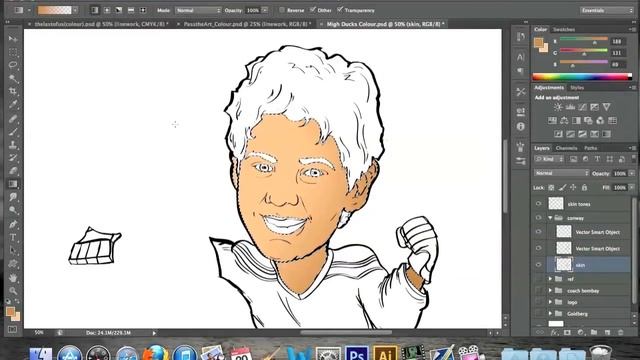Choose the Reflected Gradient style icon
Viewport: 640px width, 360px height.
(x=131, y=10)
